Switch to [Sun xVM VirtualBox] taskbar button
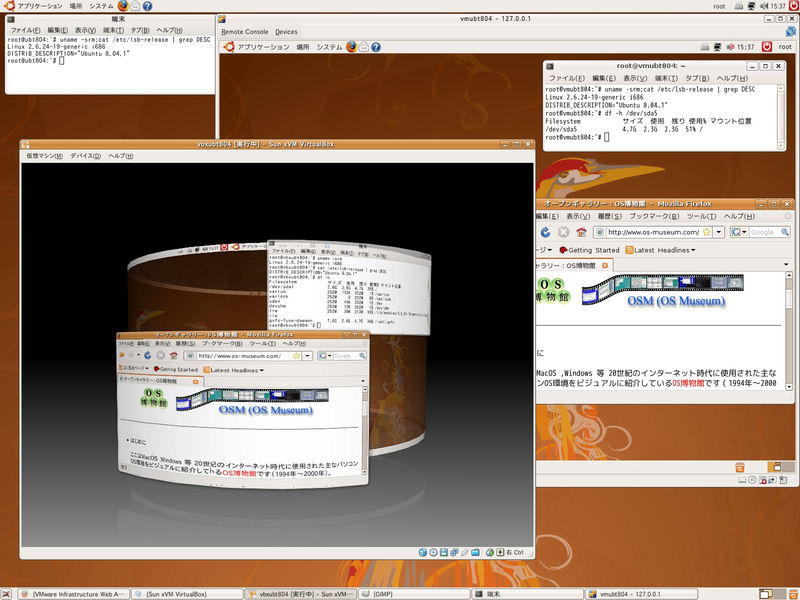 tap(187, 594)
